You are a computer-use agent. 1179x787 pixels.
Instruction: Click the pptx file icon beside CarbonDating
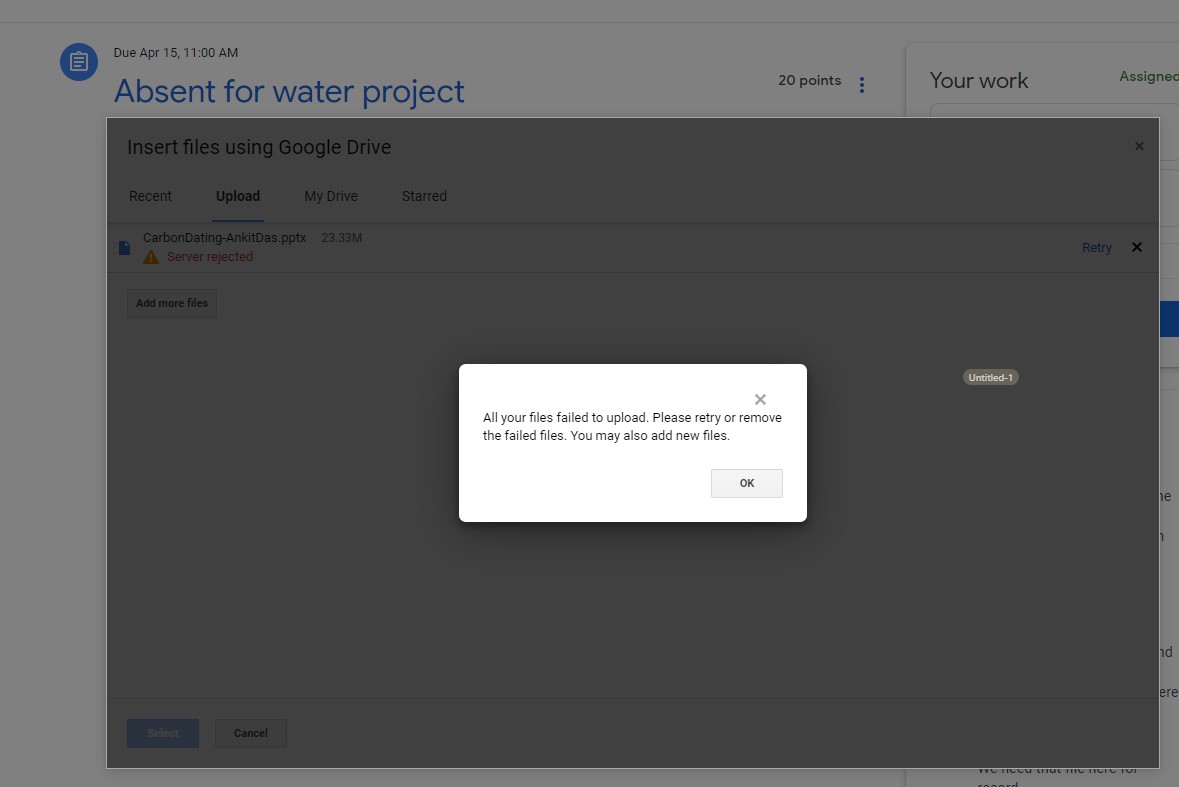(x=125, y=247)
